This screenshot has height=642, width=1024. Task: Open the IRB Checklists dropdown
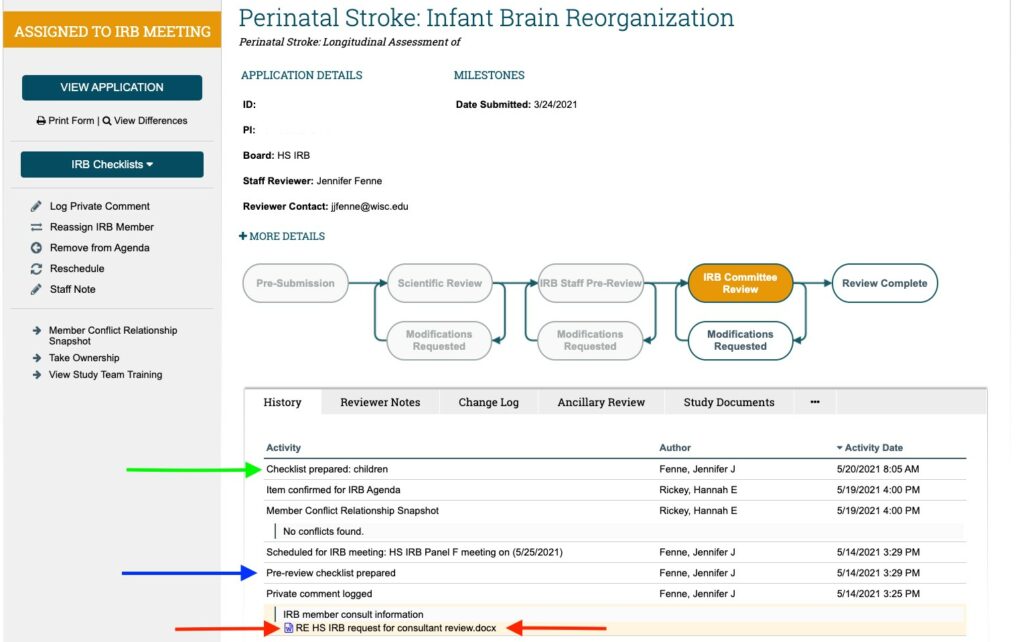[112, 164]
